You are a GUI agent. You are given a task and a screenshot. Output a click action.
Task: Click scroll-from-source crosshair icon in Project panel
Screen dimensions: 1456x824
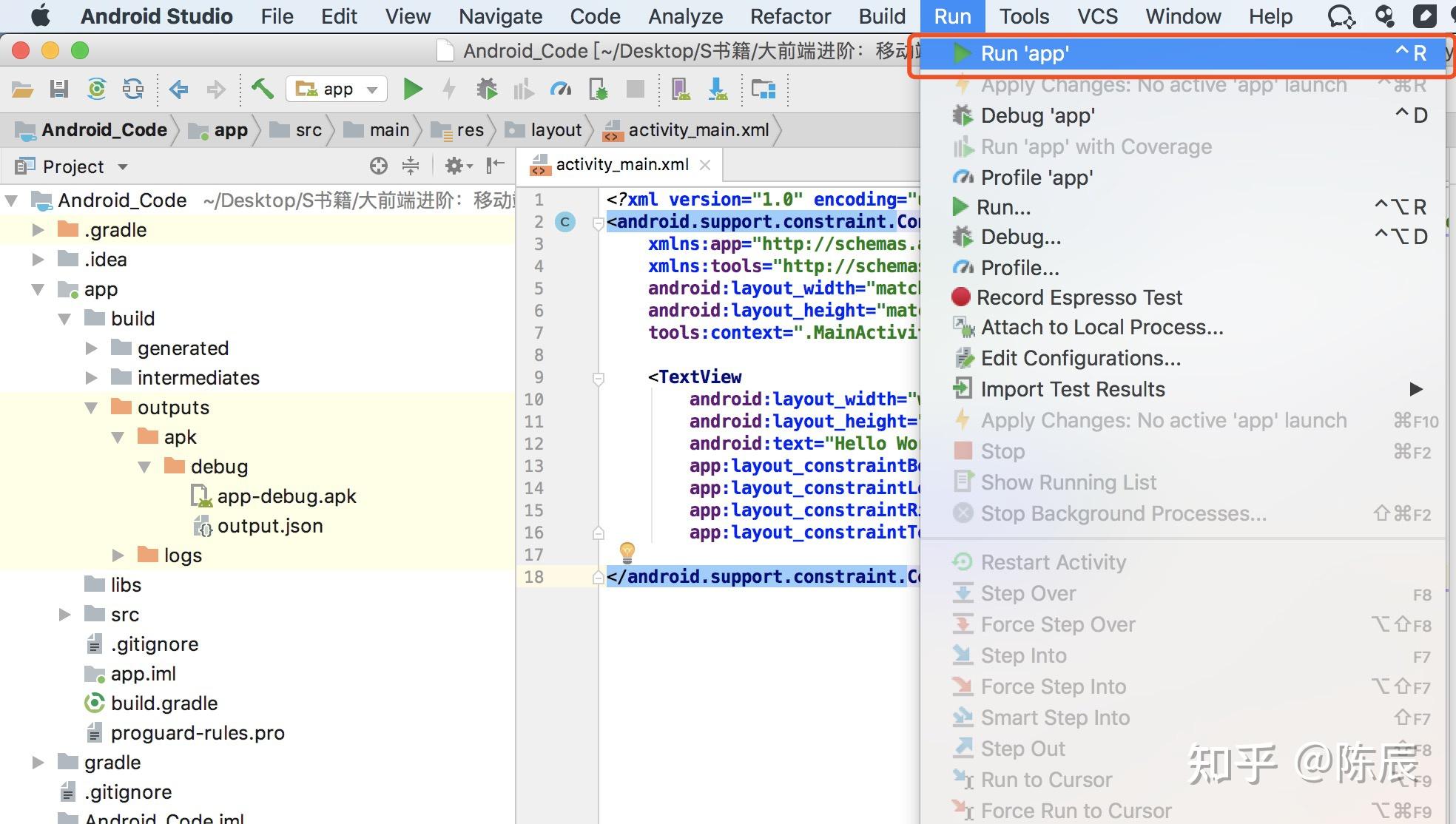click(378, 166)
